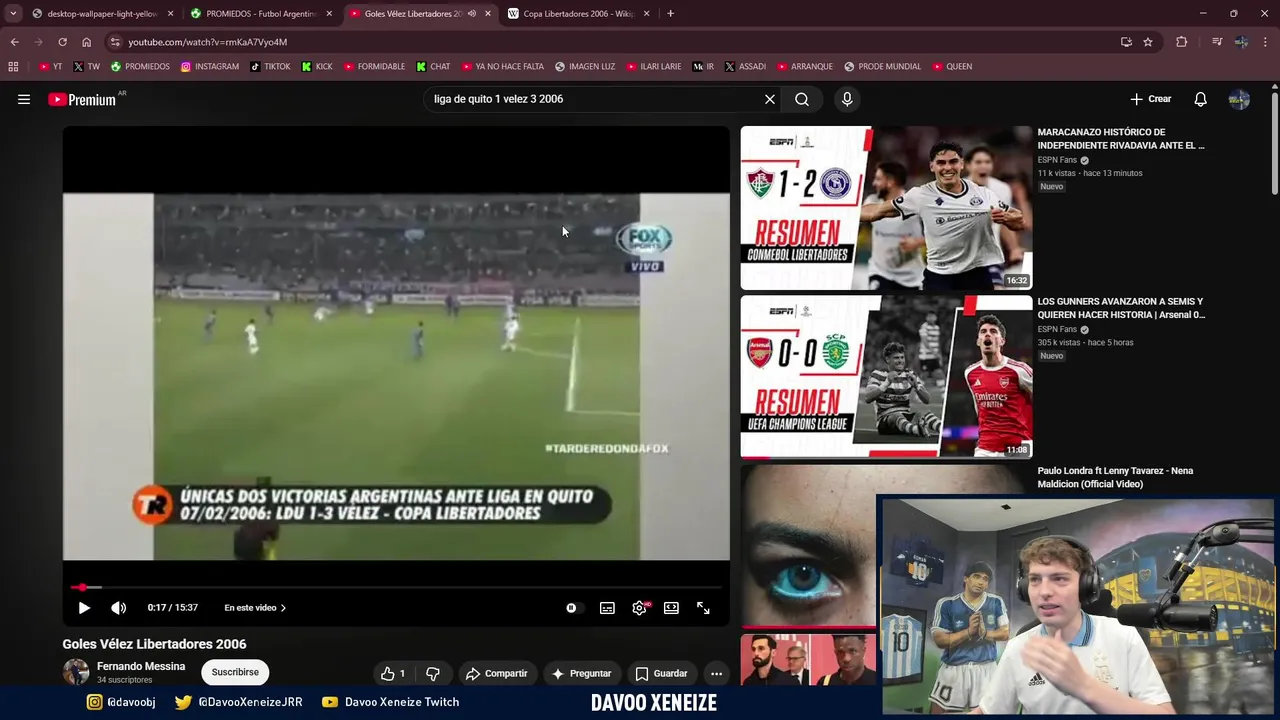Close the PROMIEDOS tab

329,14
